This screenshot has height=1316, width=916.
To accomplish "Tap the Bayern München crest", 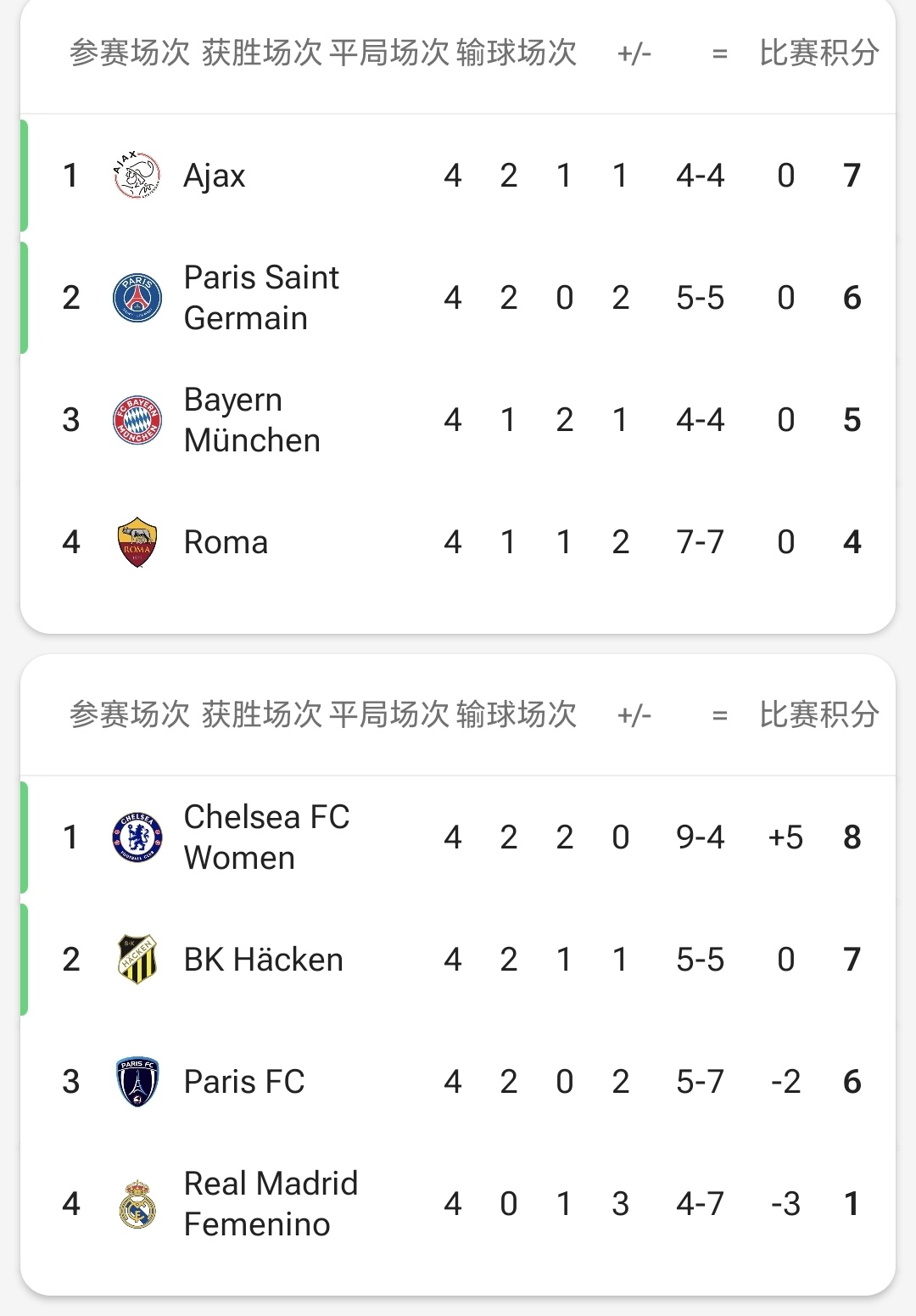I will tap(137, 420).
